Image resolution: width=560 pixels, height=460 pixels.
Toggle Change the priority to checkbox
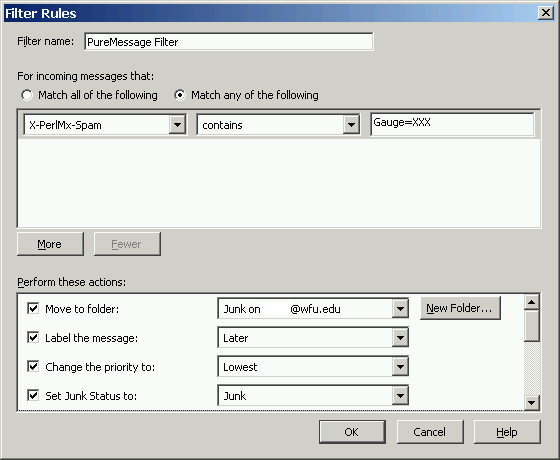pyautogui.click(x=33, y=366)
